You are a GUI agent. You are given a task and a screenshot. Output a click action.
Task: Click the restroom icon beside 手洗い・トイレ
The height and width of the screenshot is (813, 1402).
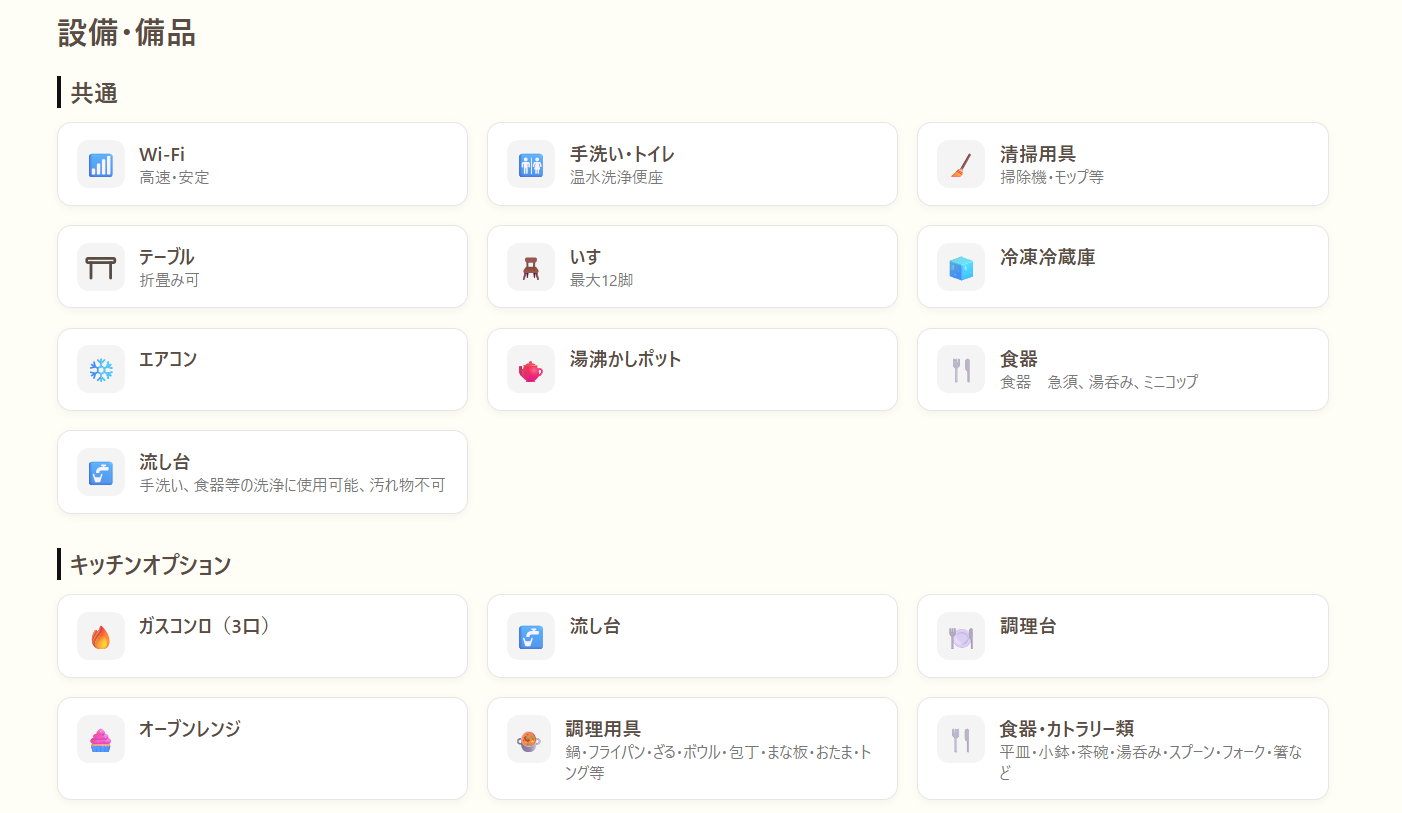531,165
